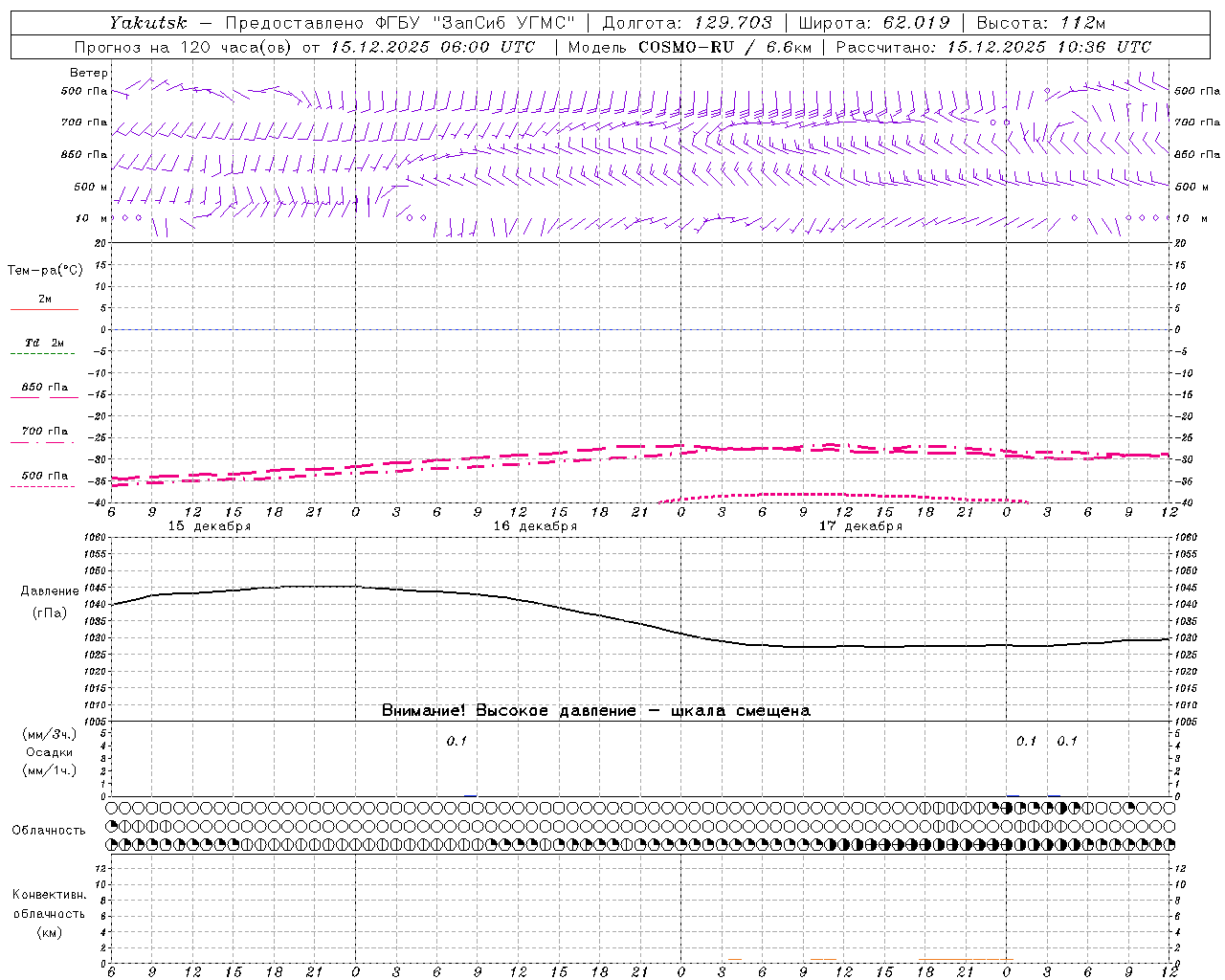Click the (мм/1ч.) precipitation unit label
The width and height of the screenshot is (1225, 980).
49,770
